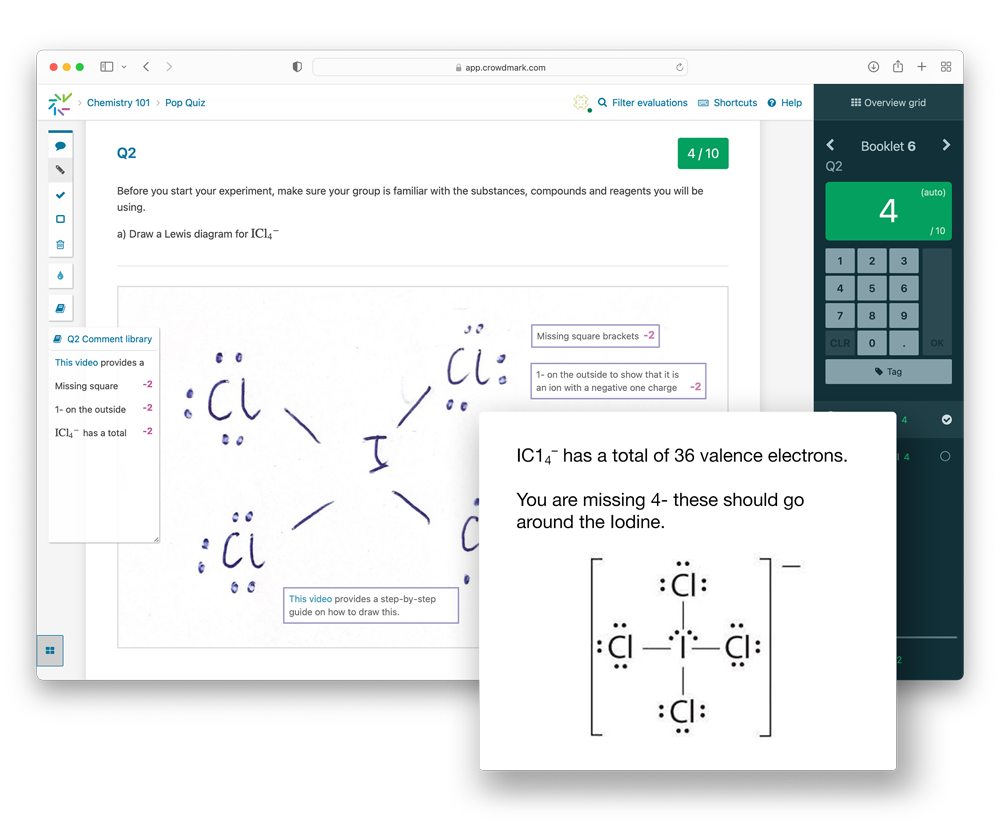Click the trash delete tool icon
This screenshot has width=1000, height=824.
coord(60,244)
